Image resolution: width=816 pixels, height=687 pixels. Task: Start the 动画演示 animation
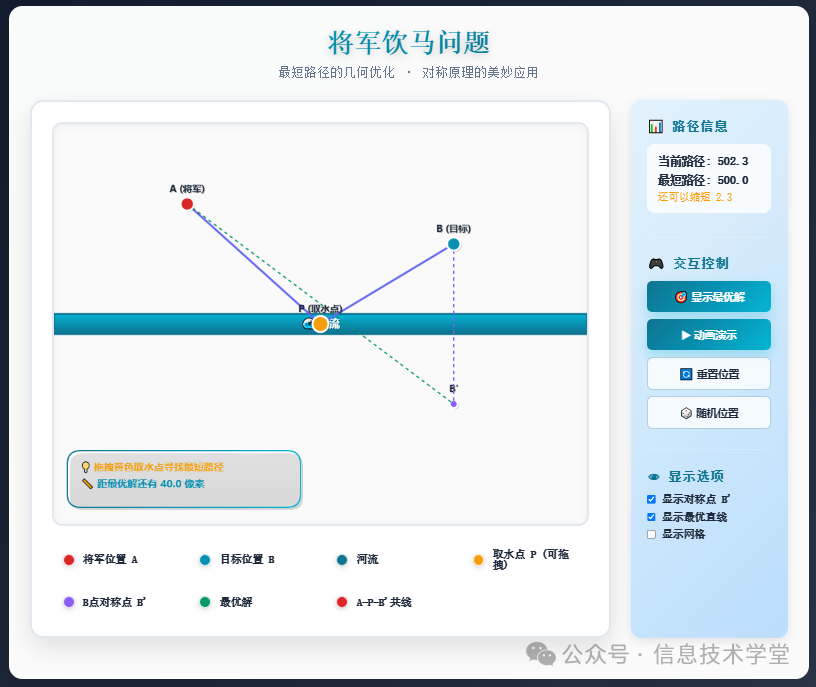point(709,335)
